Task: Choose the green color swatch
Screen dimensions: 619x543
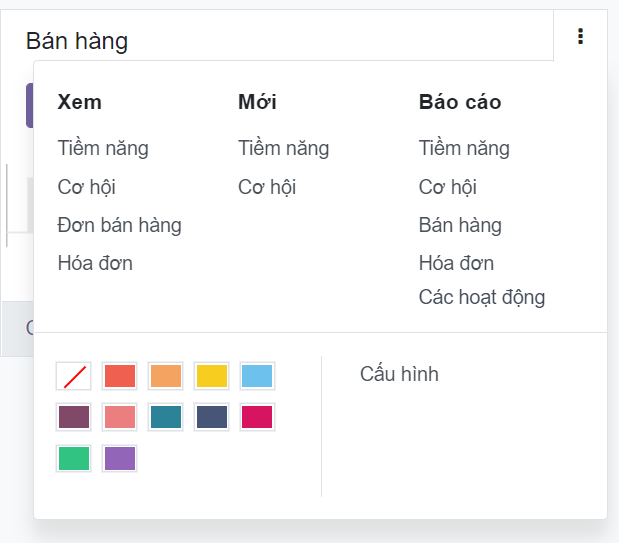Action: [x=74, y=458]
